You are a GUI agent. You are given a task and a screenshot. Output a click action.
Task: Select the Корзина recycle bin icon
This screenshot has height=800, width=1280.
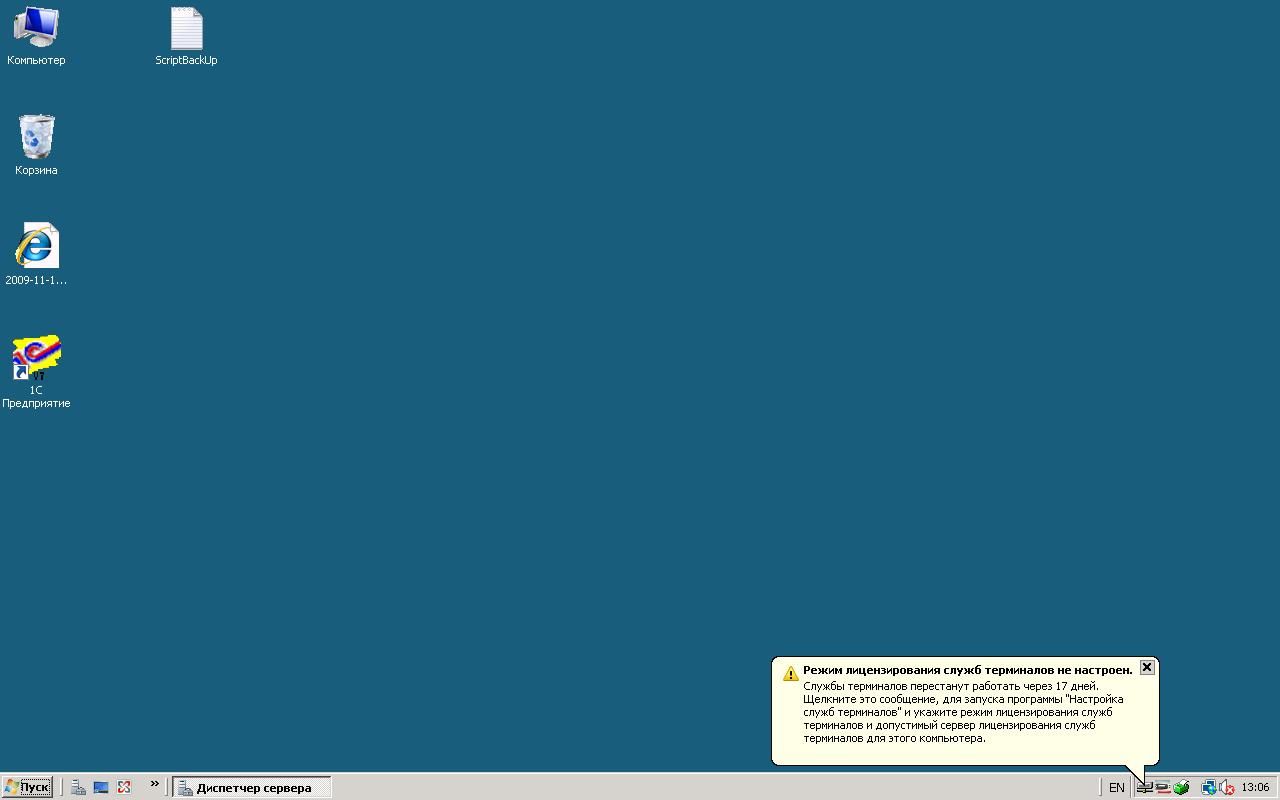click(36, 145)
